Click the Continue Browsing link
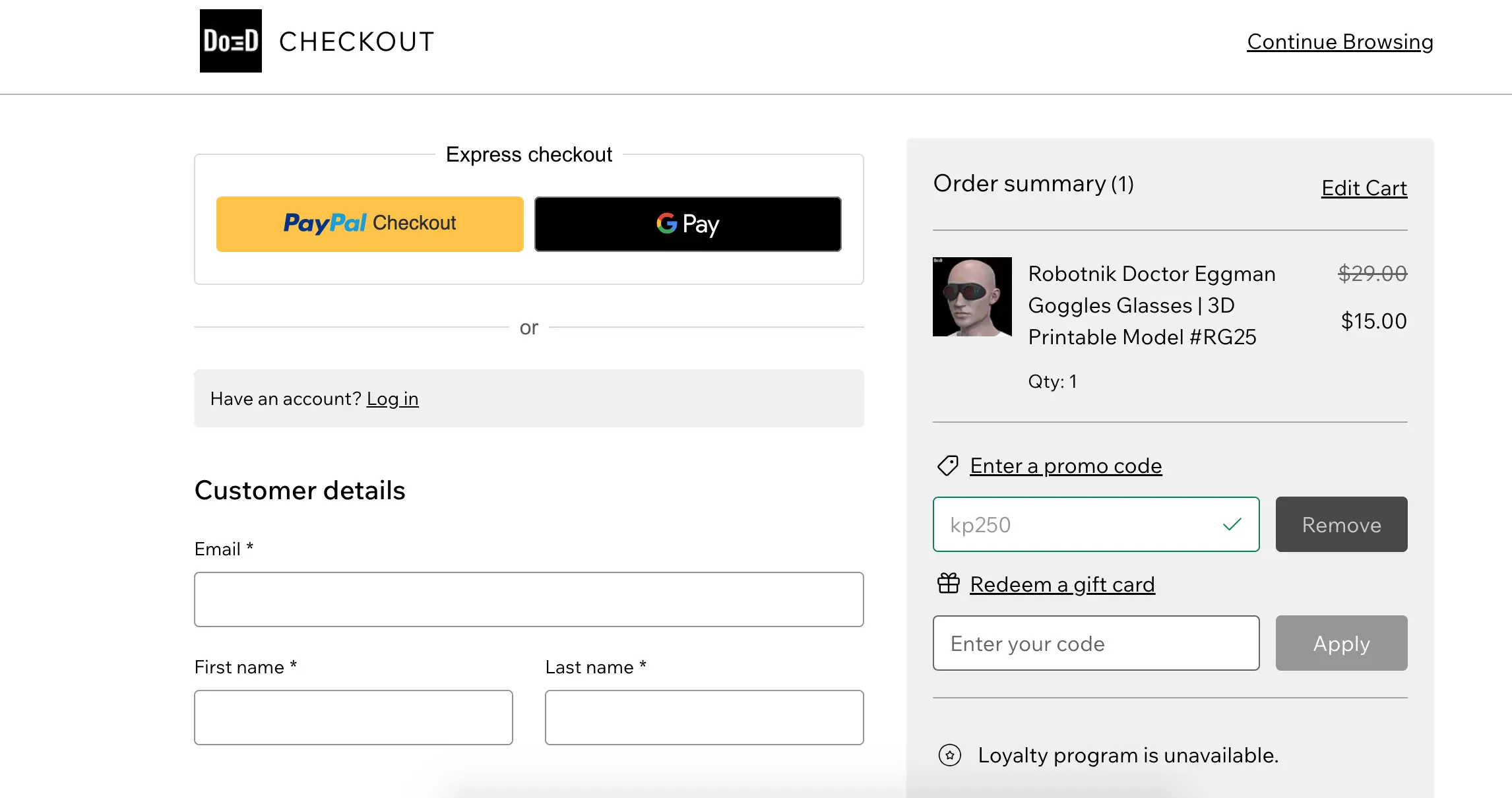Viewport: 1512px width, 798px height. pos(1339,42)
